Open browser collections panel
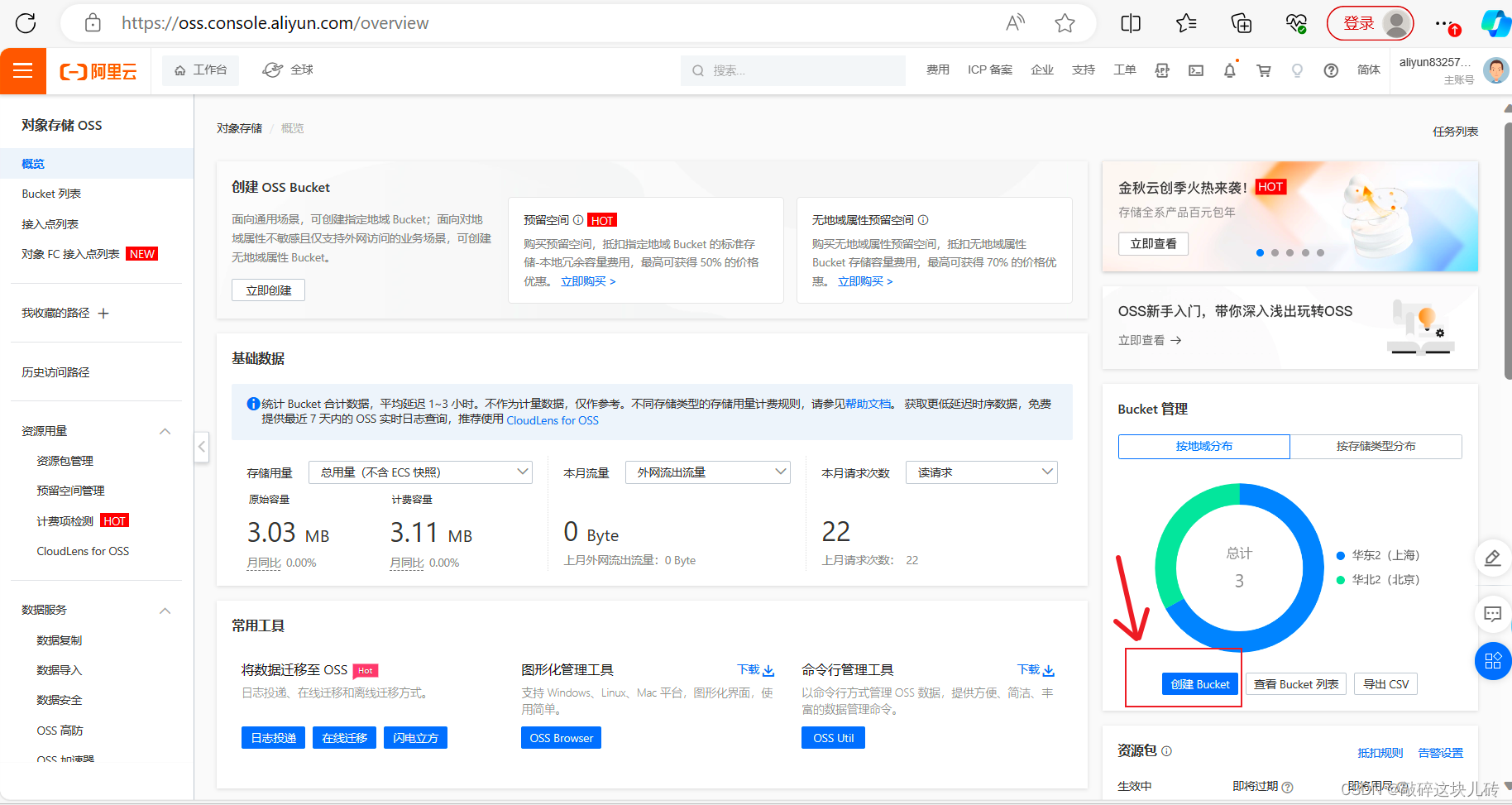 pyautogui.click(x=1242, y=23)
